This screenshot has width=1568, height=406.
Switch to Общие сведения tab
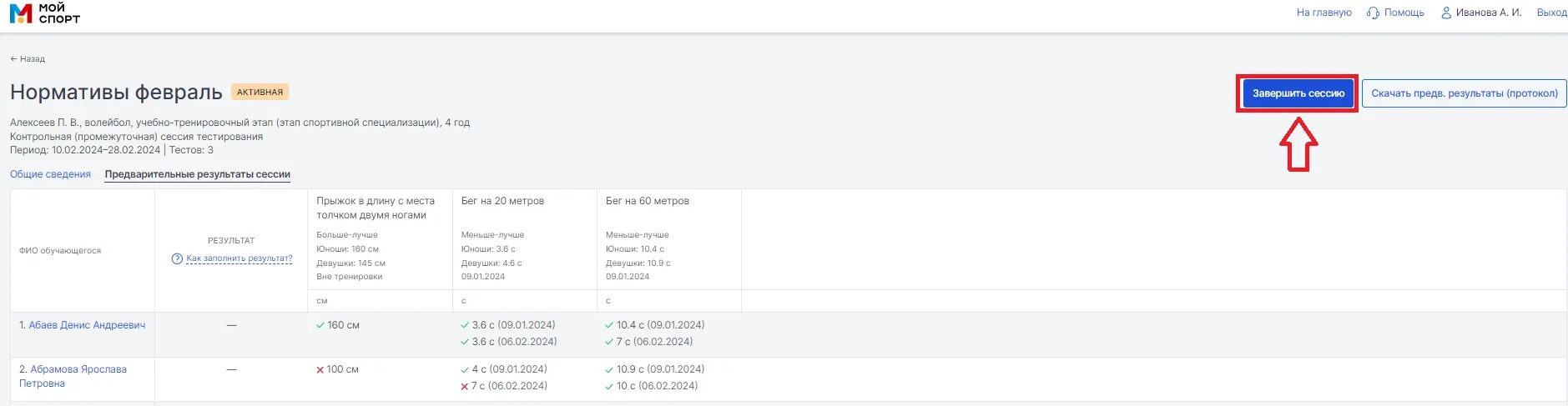tap(50, 174)
